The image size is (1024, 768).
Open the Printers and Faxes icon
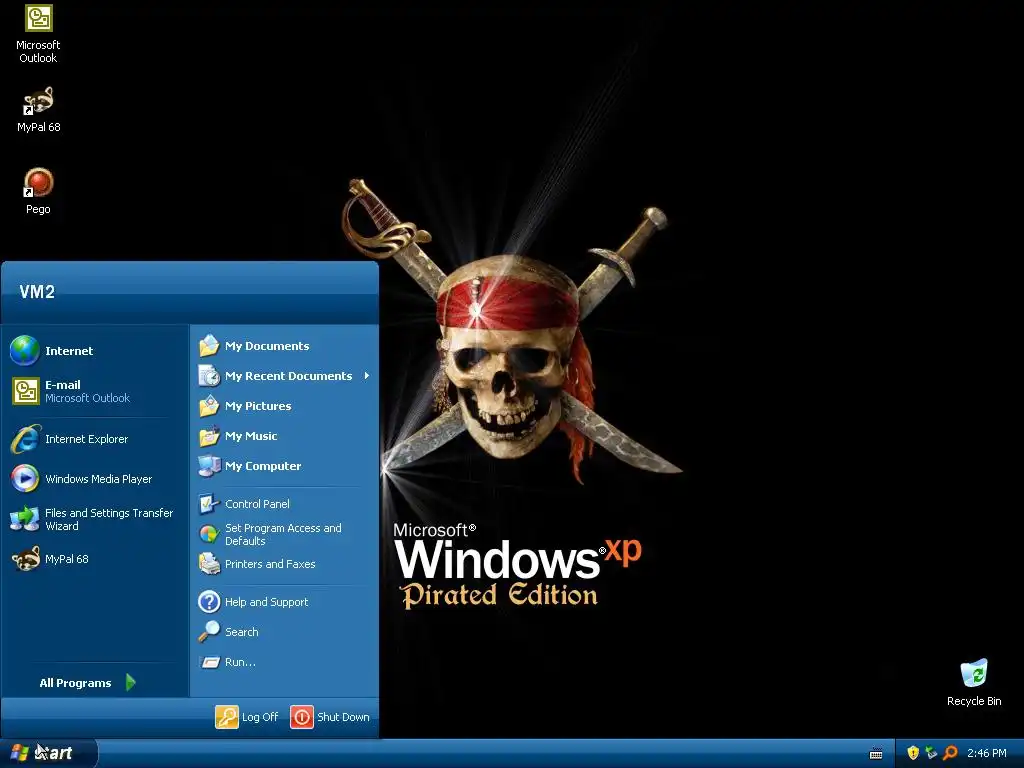[209, 564]
